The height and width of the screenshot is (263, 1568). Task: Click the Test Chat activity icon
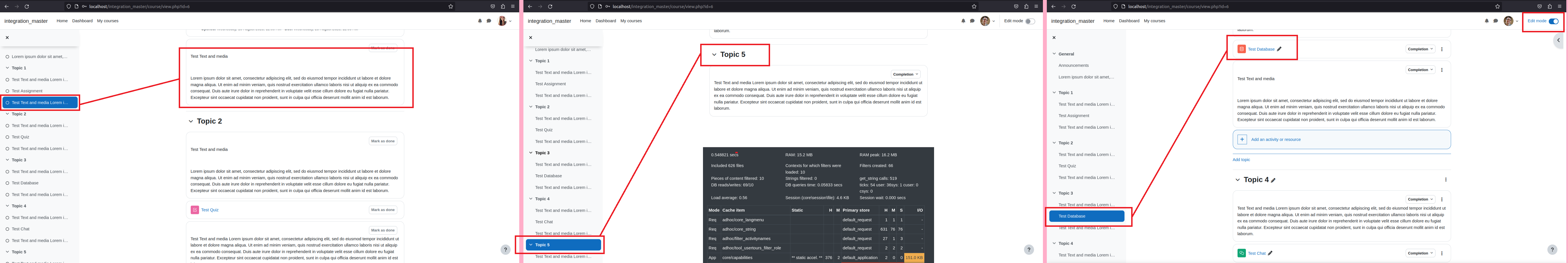1241,253
